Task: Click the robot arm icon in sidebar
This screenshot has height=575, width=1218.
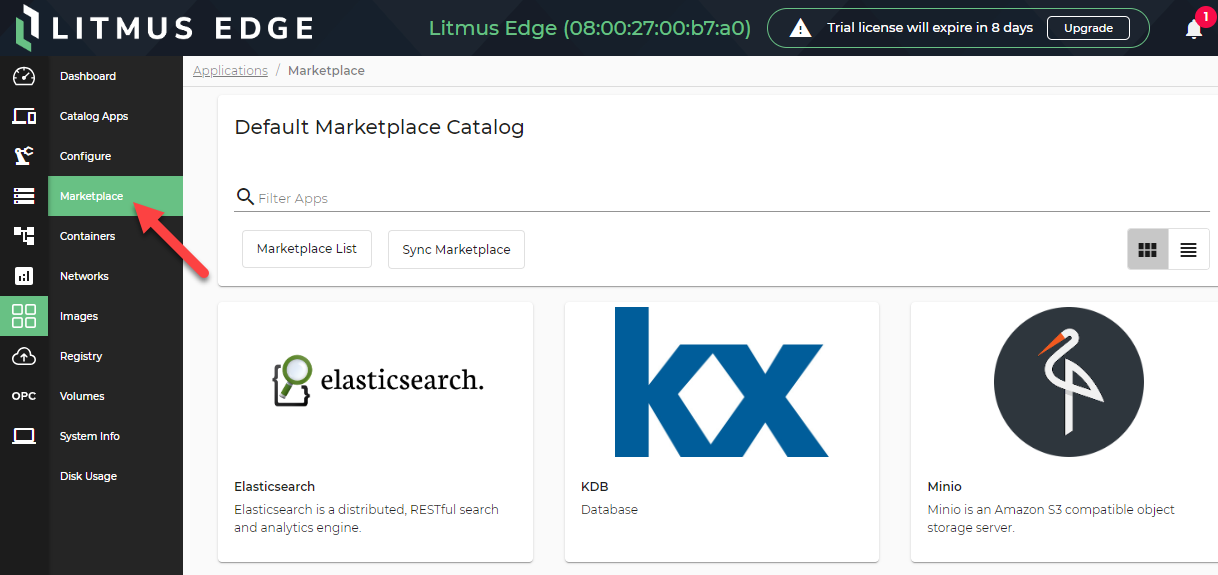Action: point(24,156)
